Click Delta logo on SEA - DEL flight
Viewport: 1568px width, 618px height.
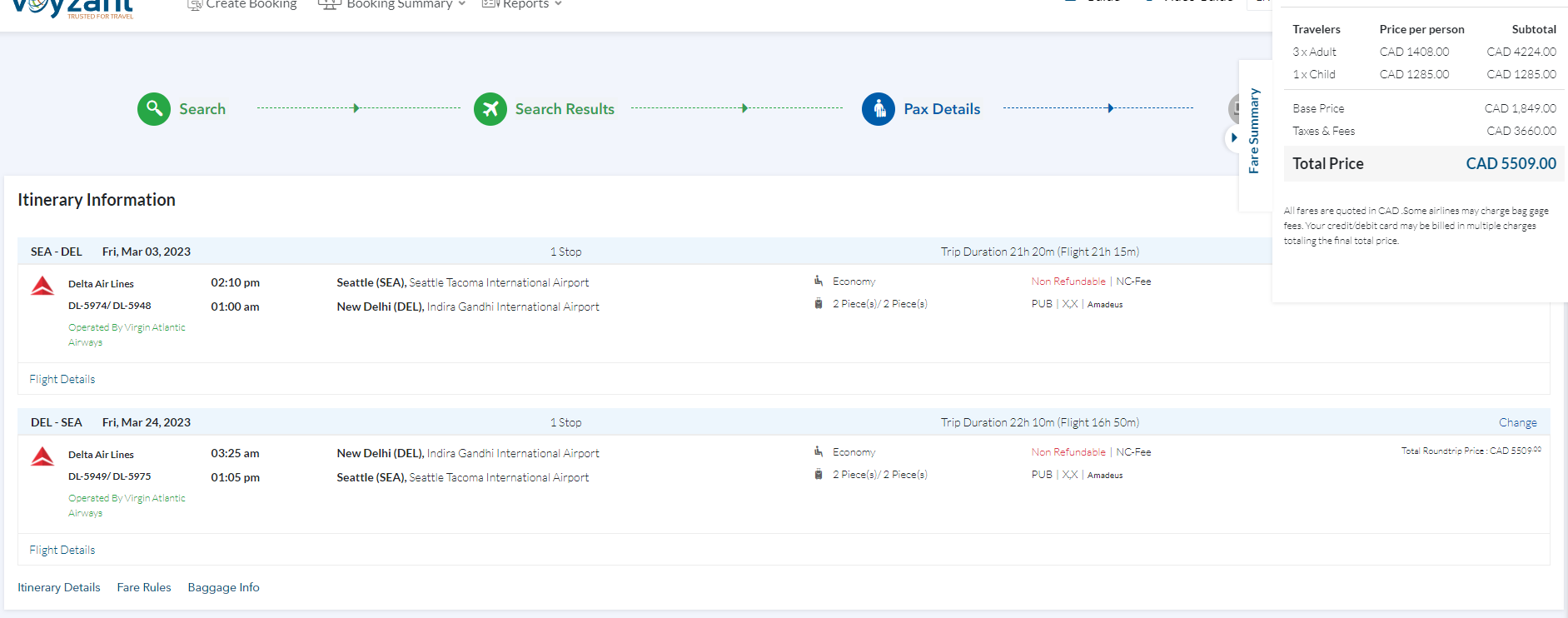point(42,287)
